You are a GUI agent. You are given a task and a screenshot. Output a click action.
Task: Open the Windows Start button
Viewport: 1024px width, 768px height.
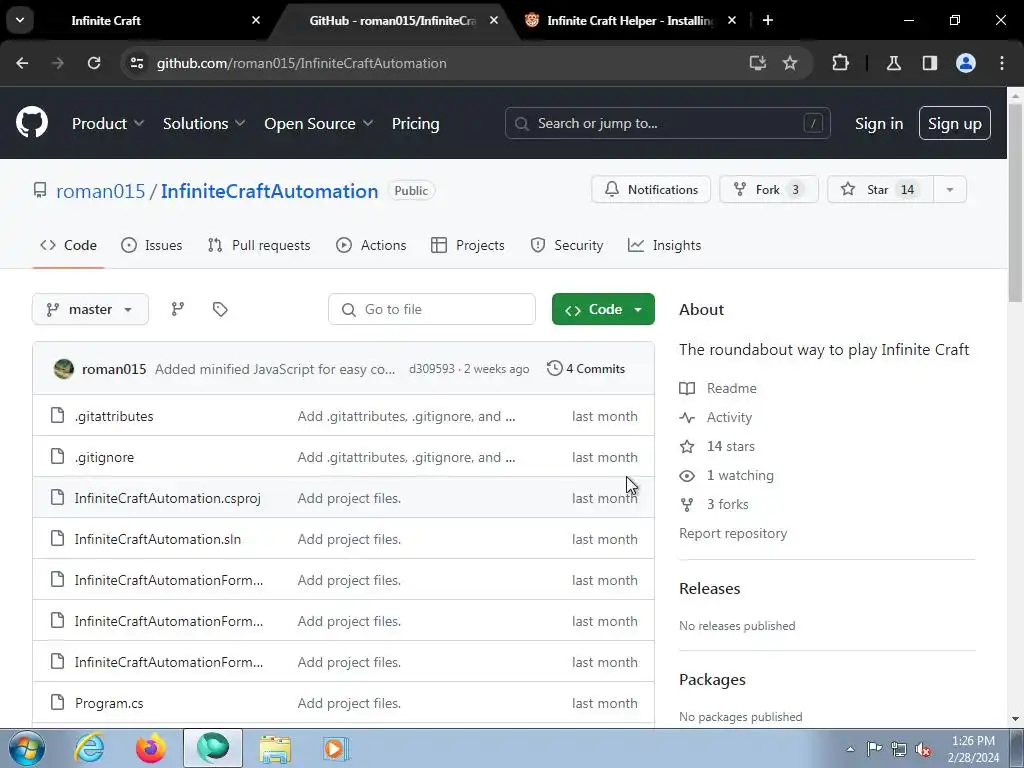27,748
